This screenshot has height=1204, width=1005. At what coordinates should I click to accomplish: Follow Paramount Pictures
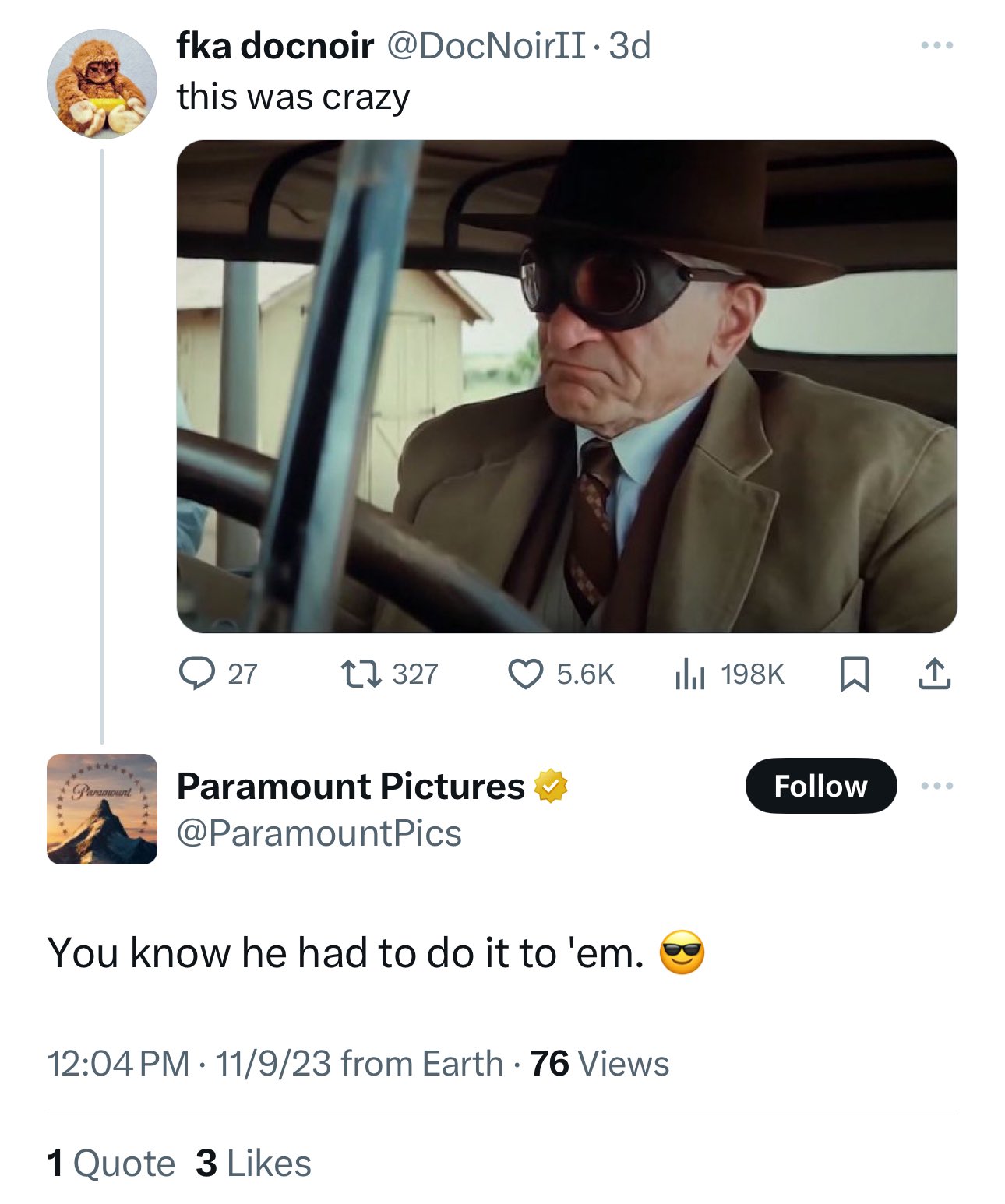[x=821, y=786]
